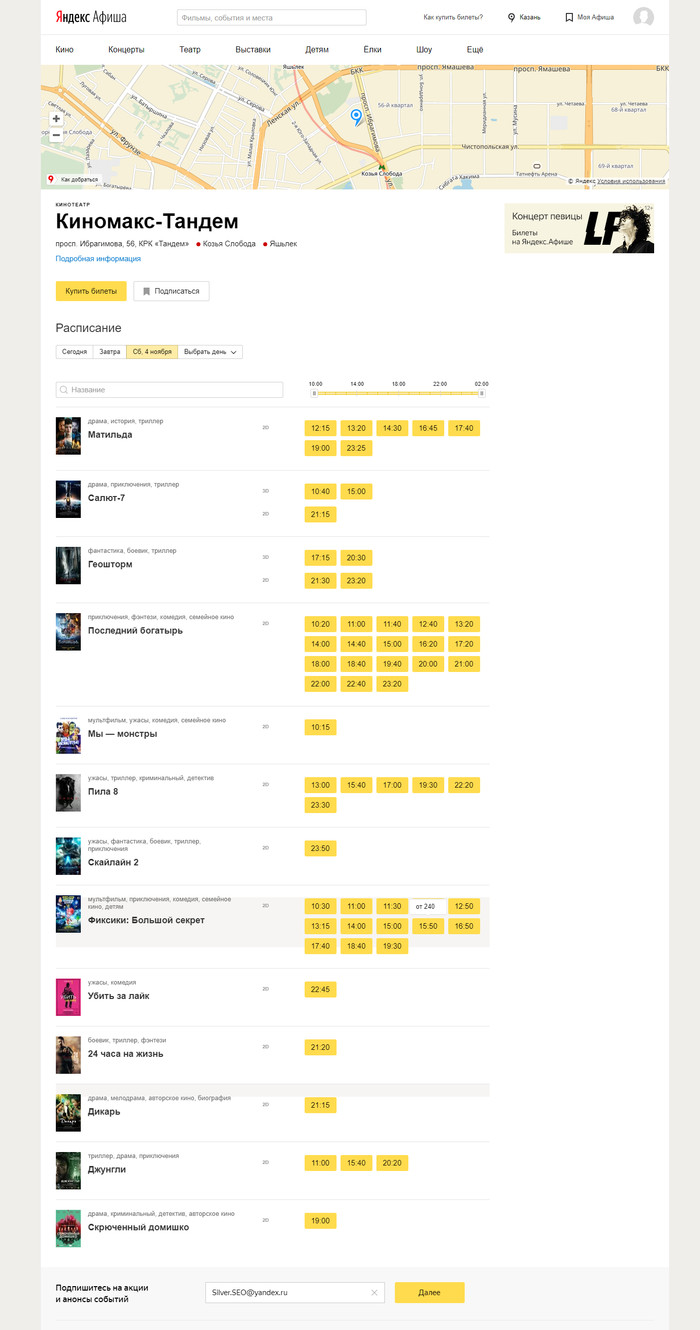Click the left handle of the time range slider
700x1330 pixels.
[313, 394]
